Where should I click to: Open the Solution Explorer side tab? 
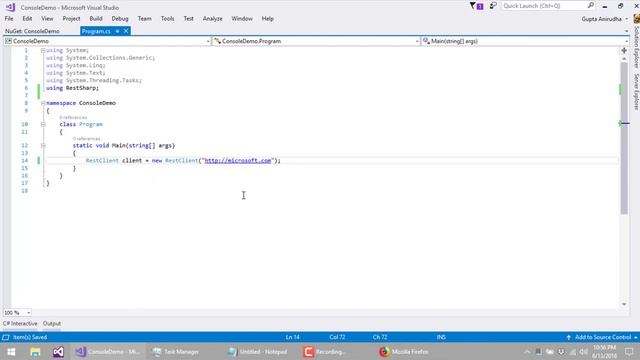click(x=636, y=47)
